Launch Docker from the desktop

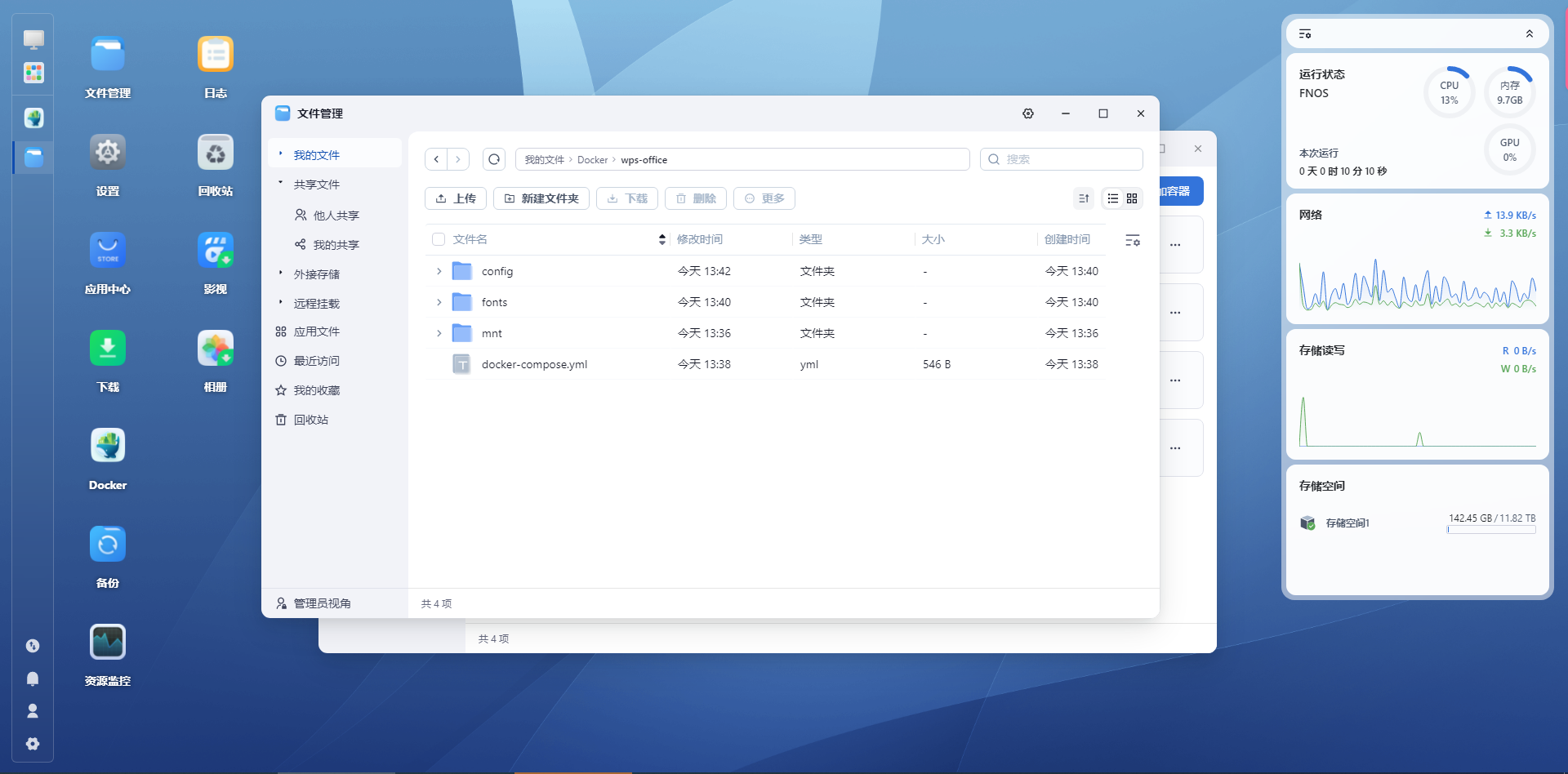pos(108,447)
